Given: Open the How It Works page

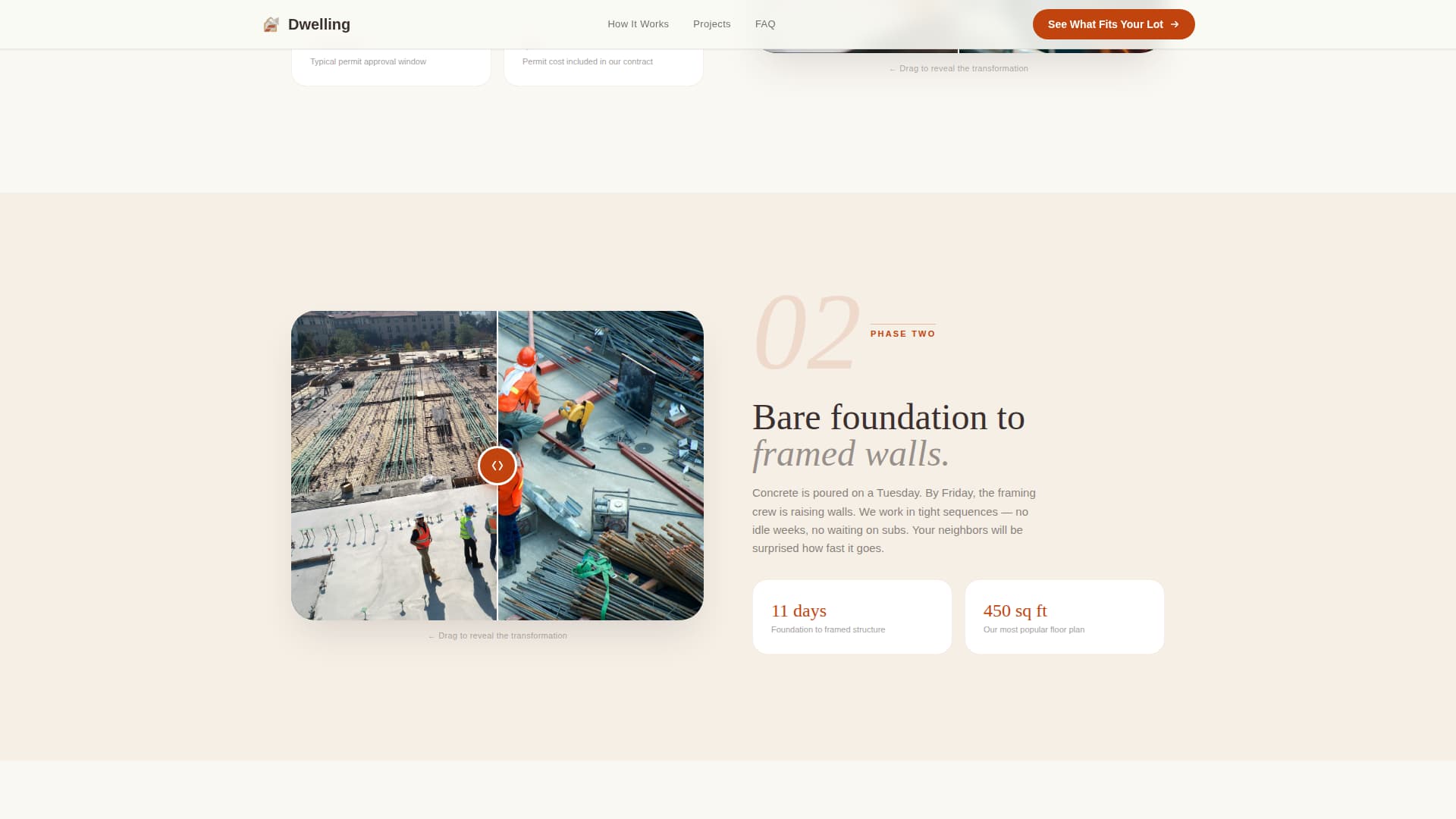Looking at the screenshot, I should pos(638,24).
